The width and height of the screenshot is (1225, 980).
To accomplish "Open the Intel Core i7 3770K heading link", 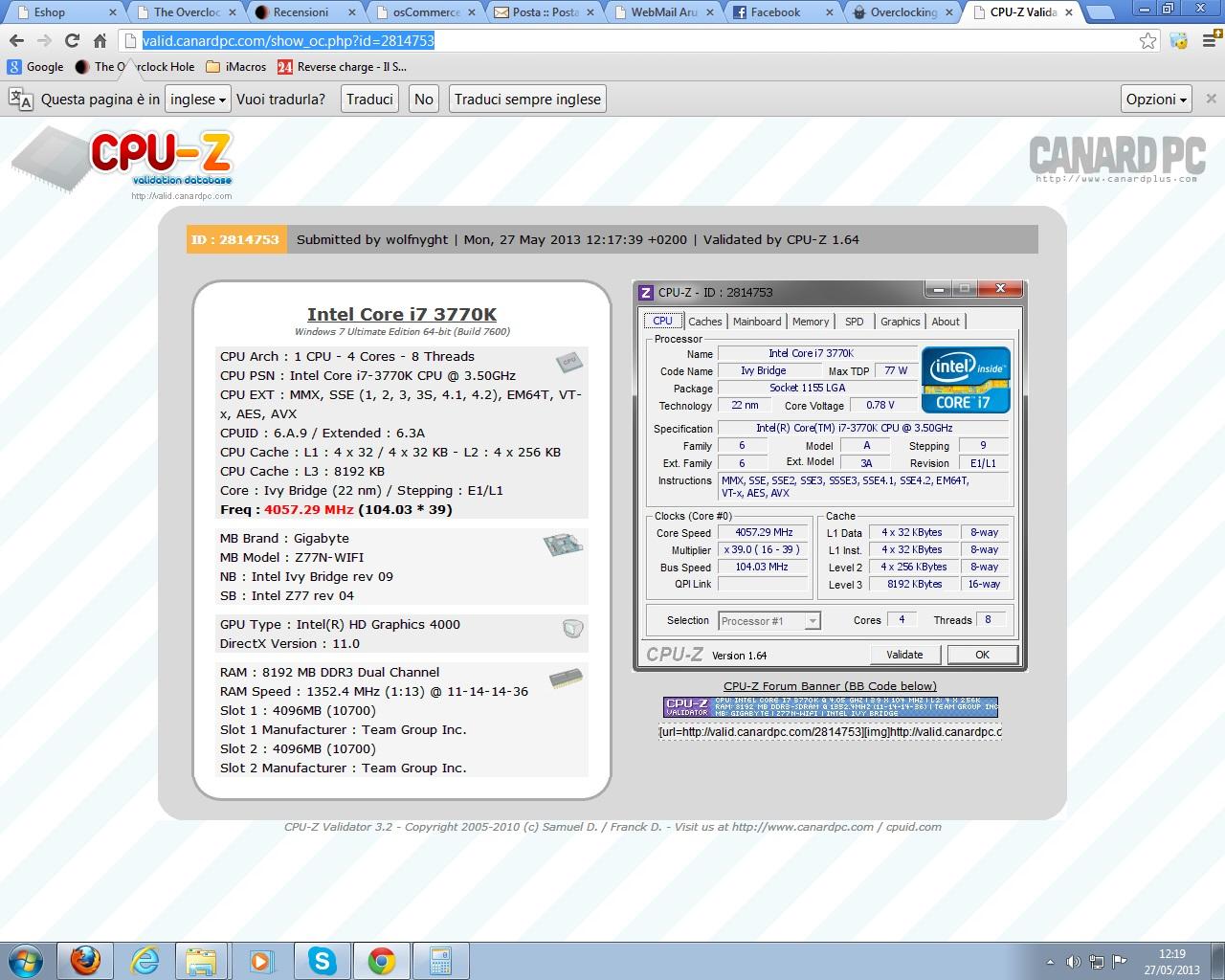I will click(402, 314).
